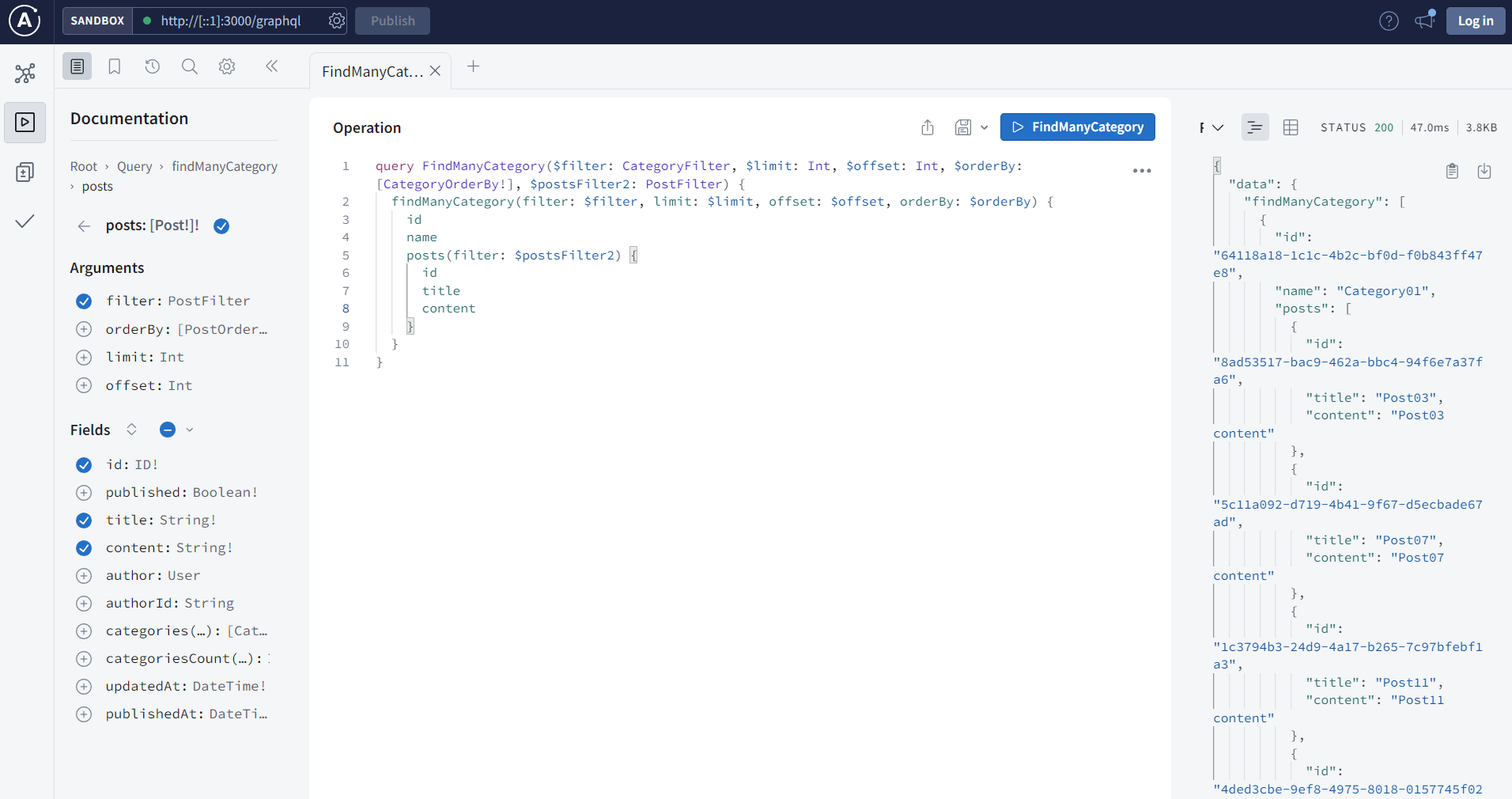Collapse the Documentation sidebar with double chevrons
The height and width of the screenshot is (799, 1512).
coord(272,66)
